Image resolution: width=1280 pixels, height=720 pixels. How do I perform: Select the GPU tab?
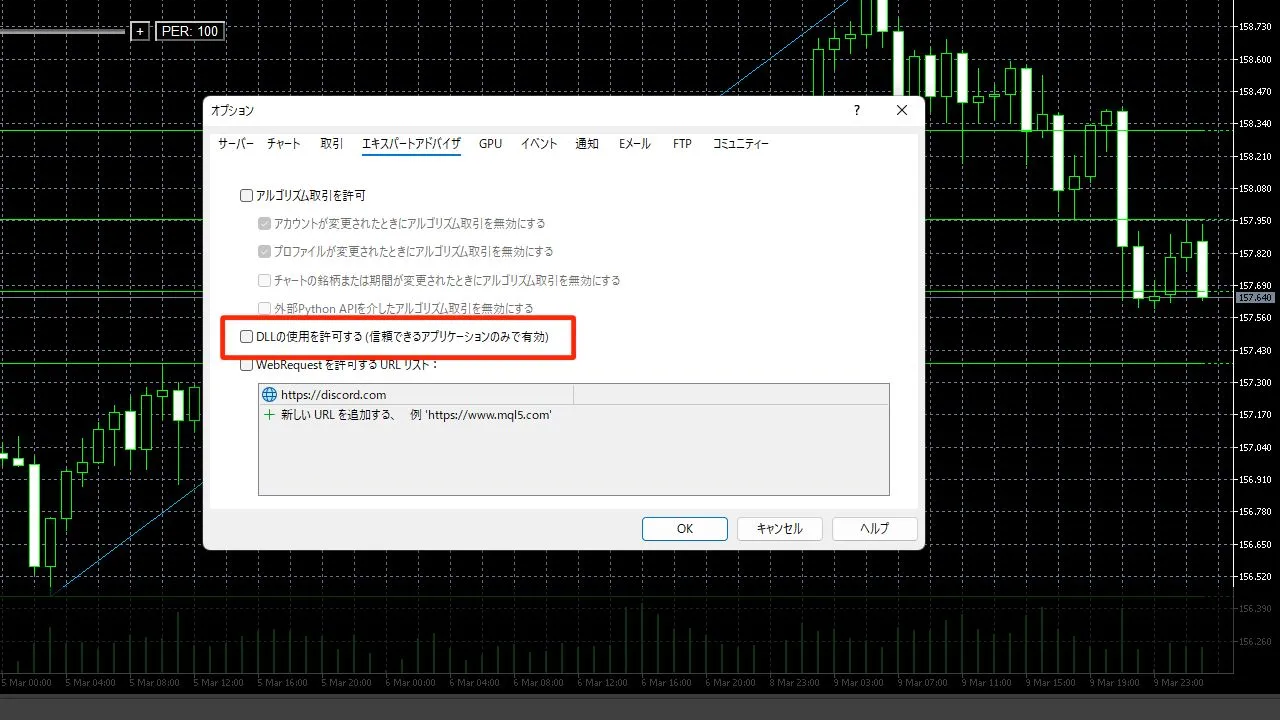[490, 143]
